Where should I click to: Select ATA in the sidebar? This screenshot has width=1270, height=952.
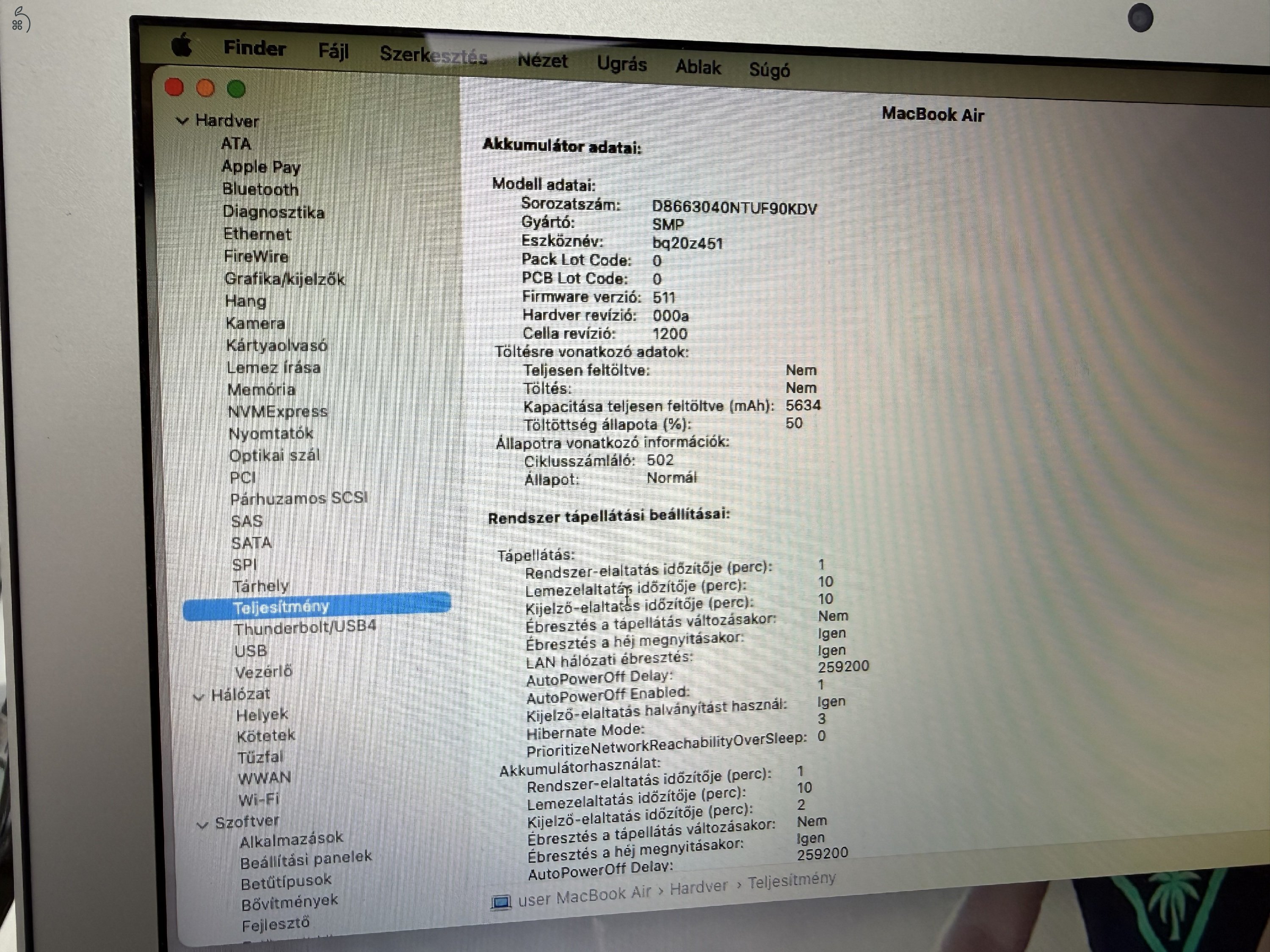click(x=236, y=143)
